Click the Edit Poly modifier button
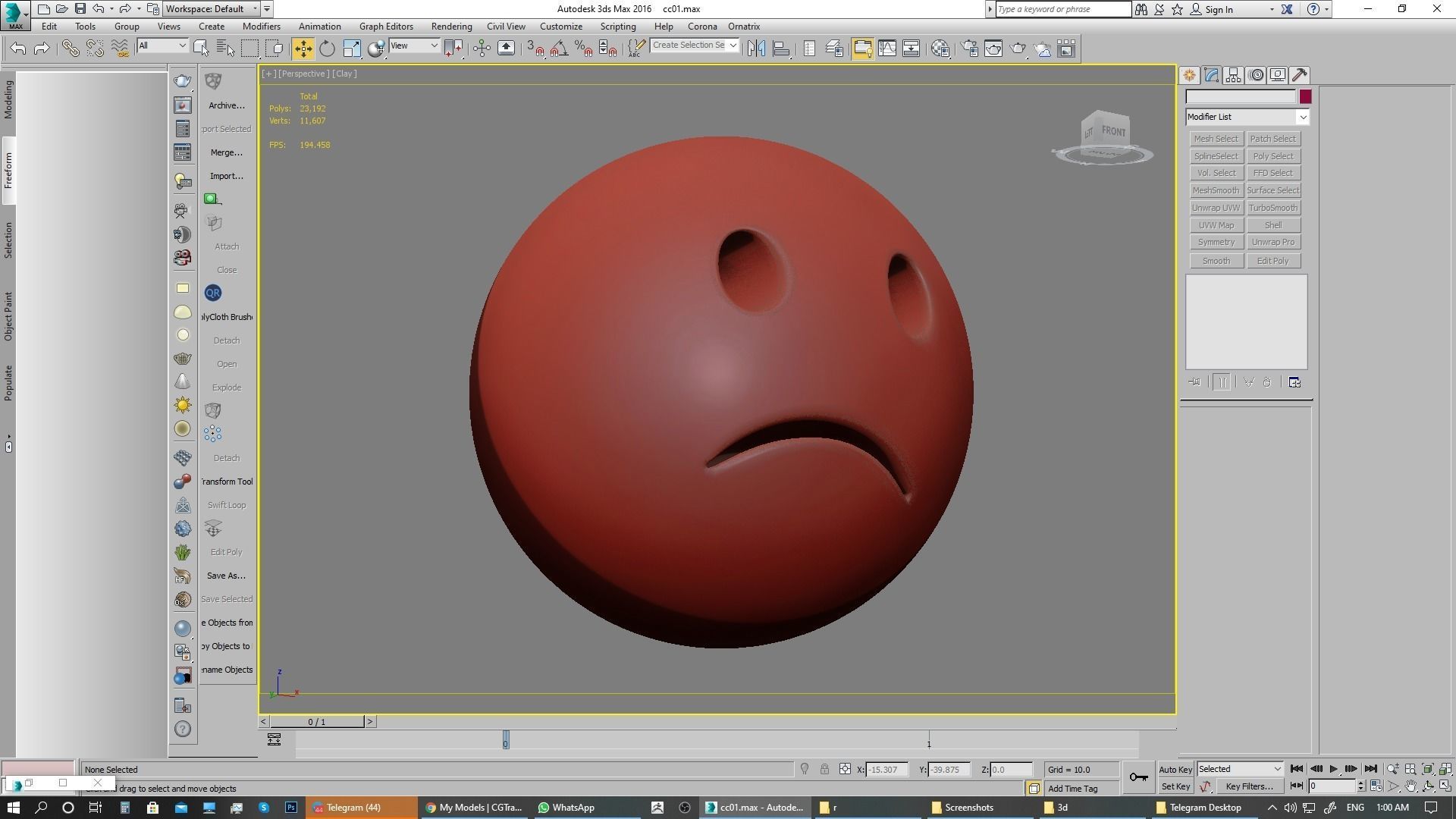Image resolution: width=1456 pixels, height=819 pixels. [1273, 261]
